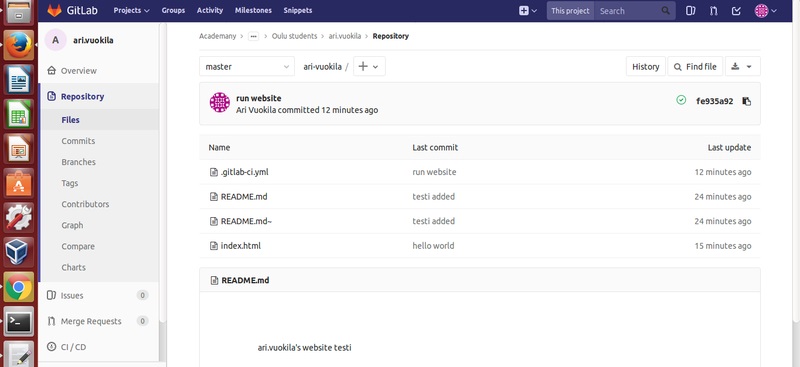
Task: Open the run website commit title
Action: click(259, 98)
